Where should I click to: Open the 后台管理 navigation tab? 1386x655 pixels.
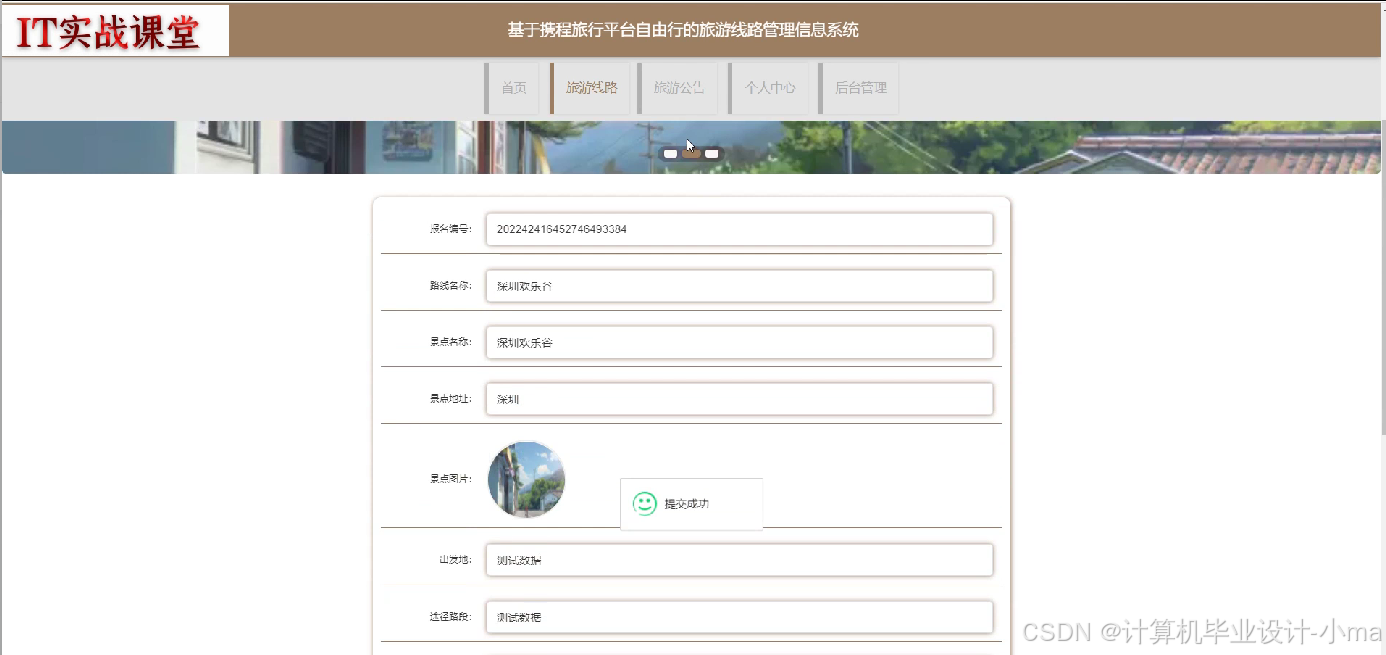pos(859,88)
